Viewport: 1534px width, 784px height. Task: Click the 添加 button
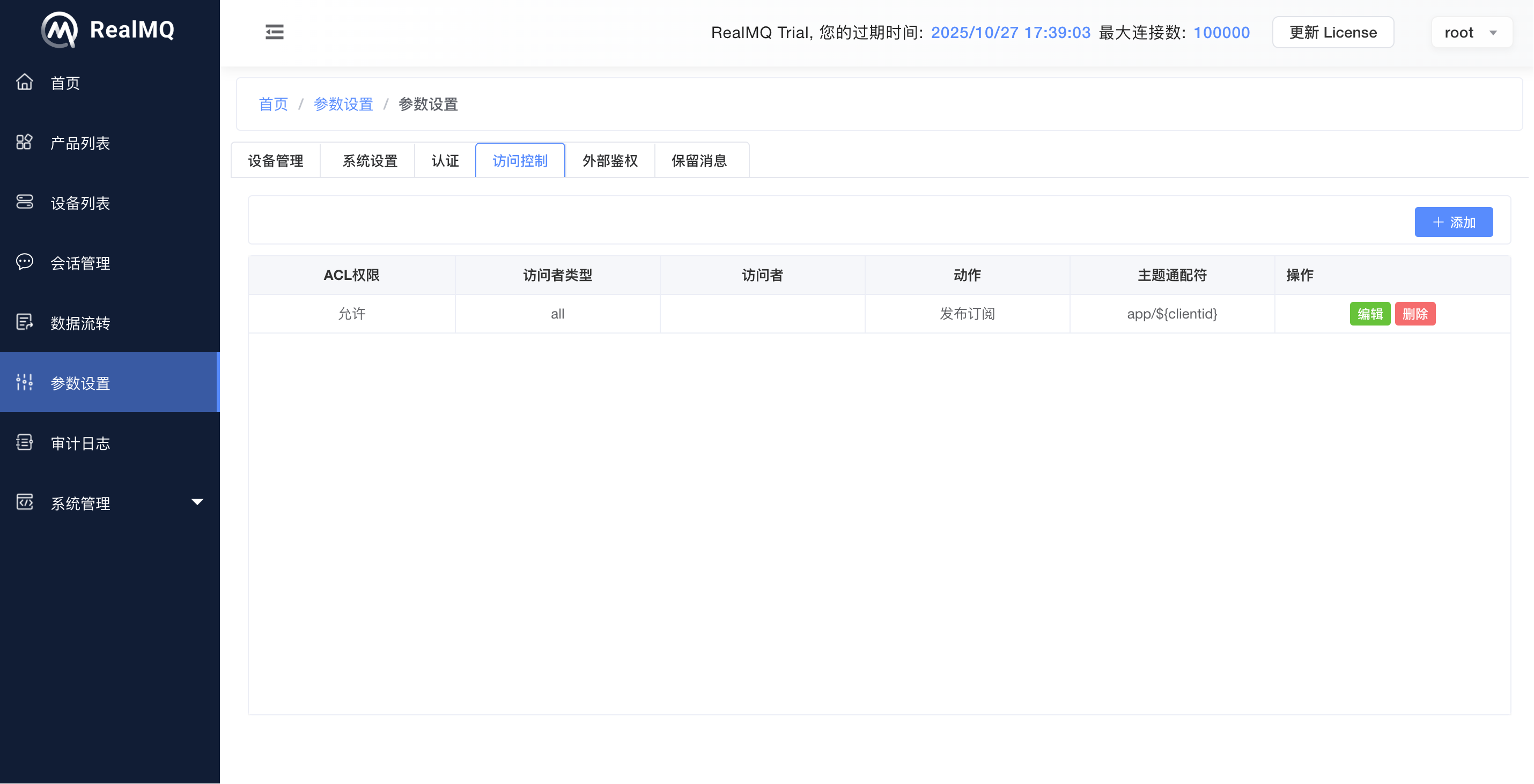coord(1454,223)
